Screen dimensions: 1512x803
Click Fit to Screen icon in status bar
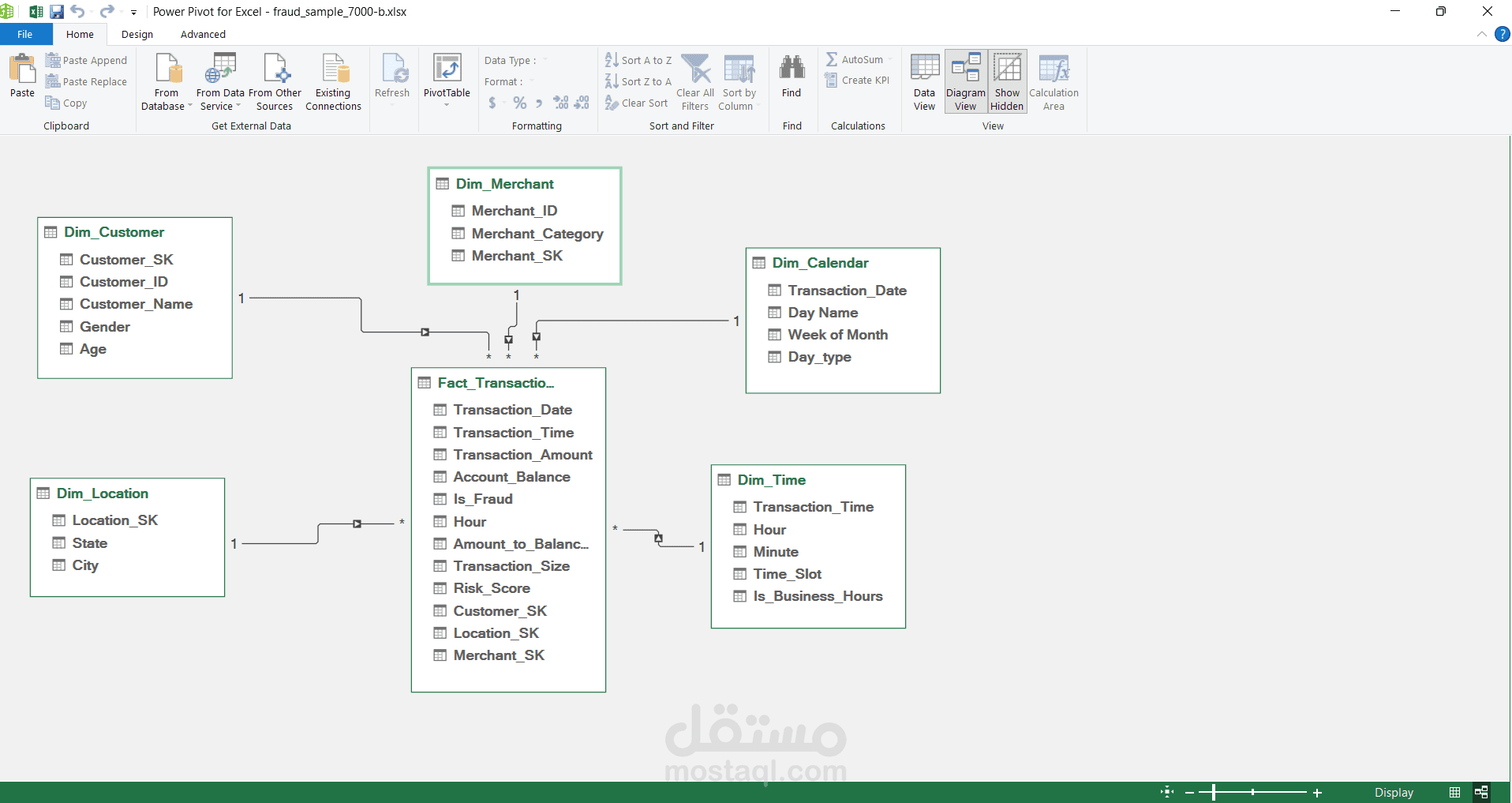pyautogui.click(x=1167, y=792)
